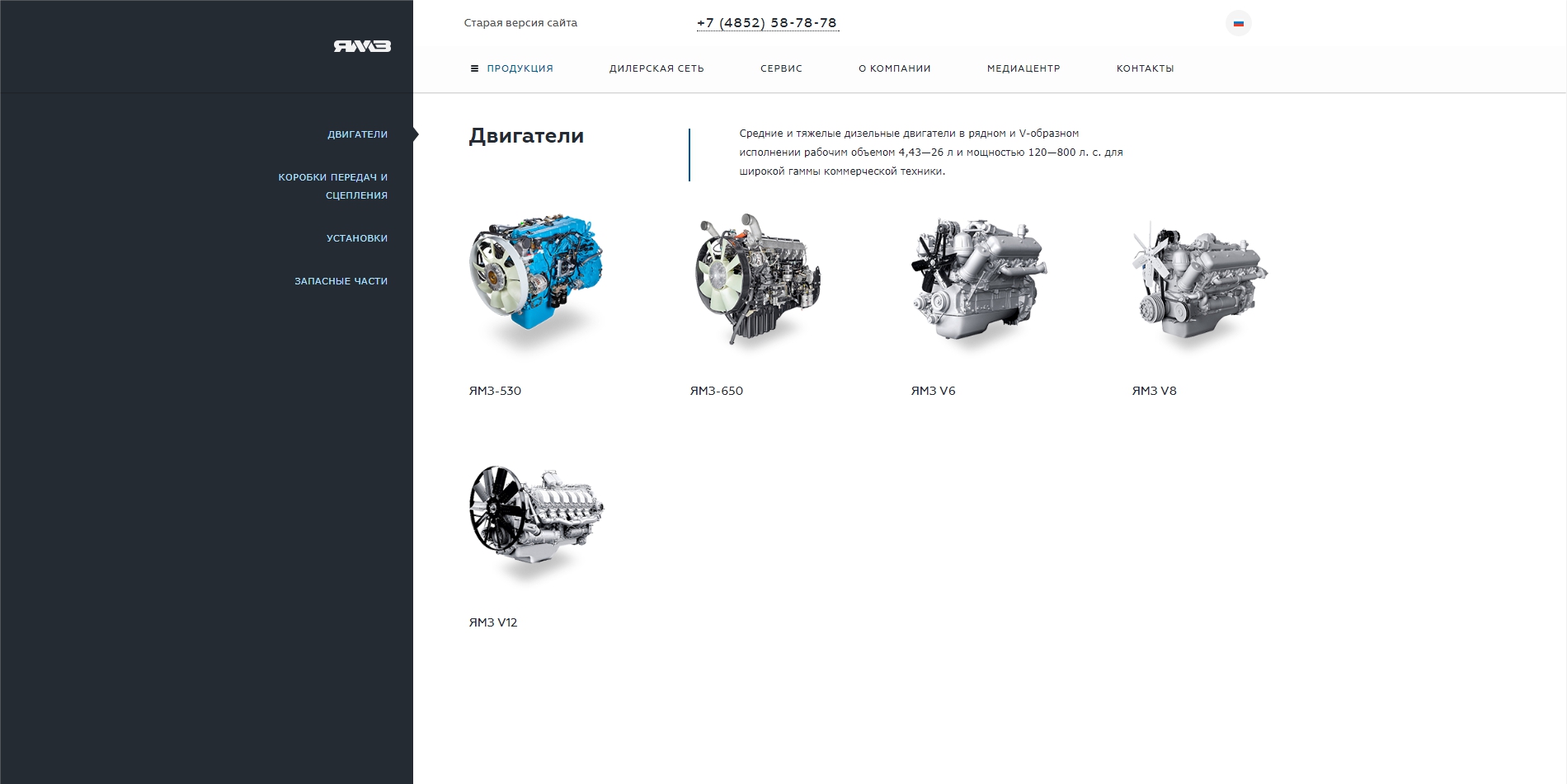Click the ЯМЗ logo in sidebar
1567x784 pixels.
(x=362, y=46)
